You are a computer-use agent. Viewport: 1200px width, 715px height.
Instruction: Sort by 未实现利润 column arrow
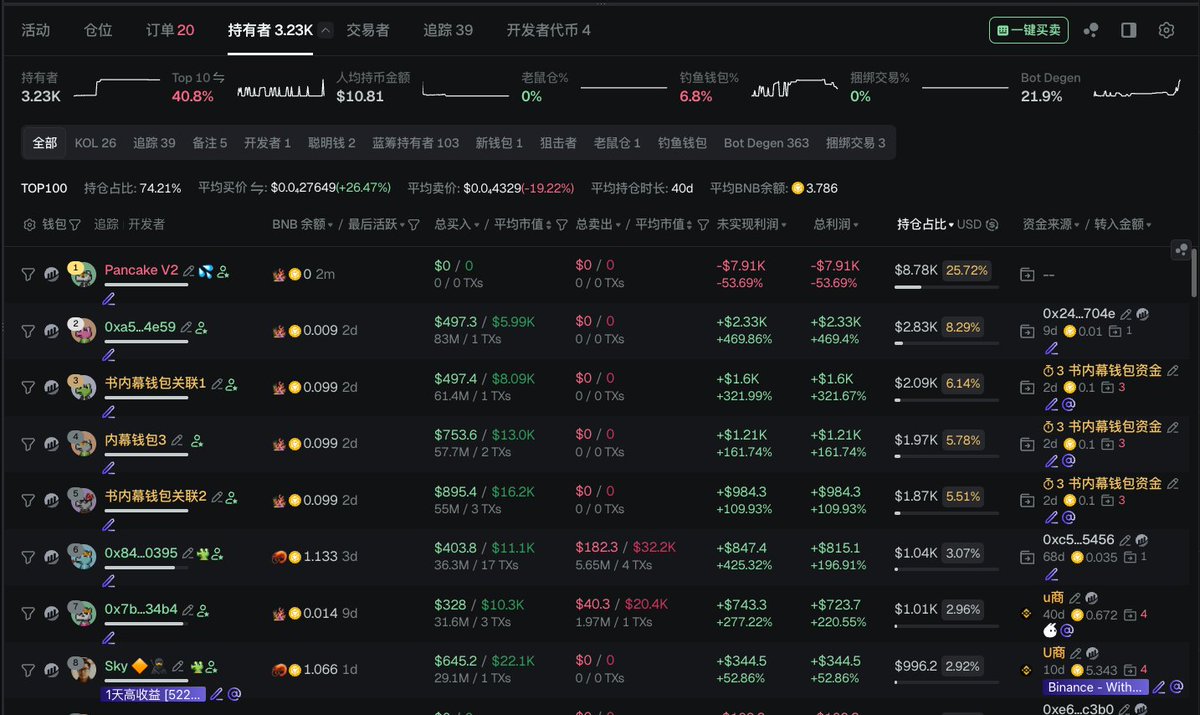coord(784,225)
